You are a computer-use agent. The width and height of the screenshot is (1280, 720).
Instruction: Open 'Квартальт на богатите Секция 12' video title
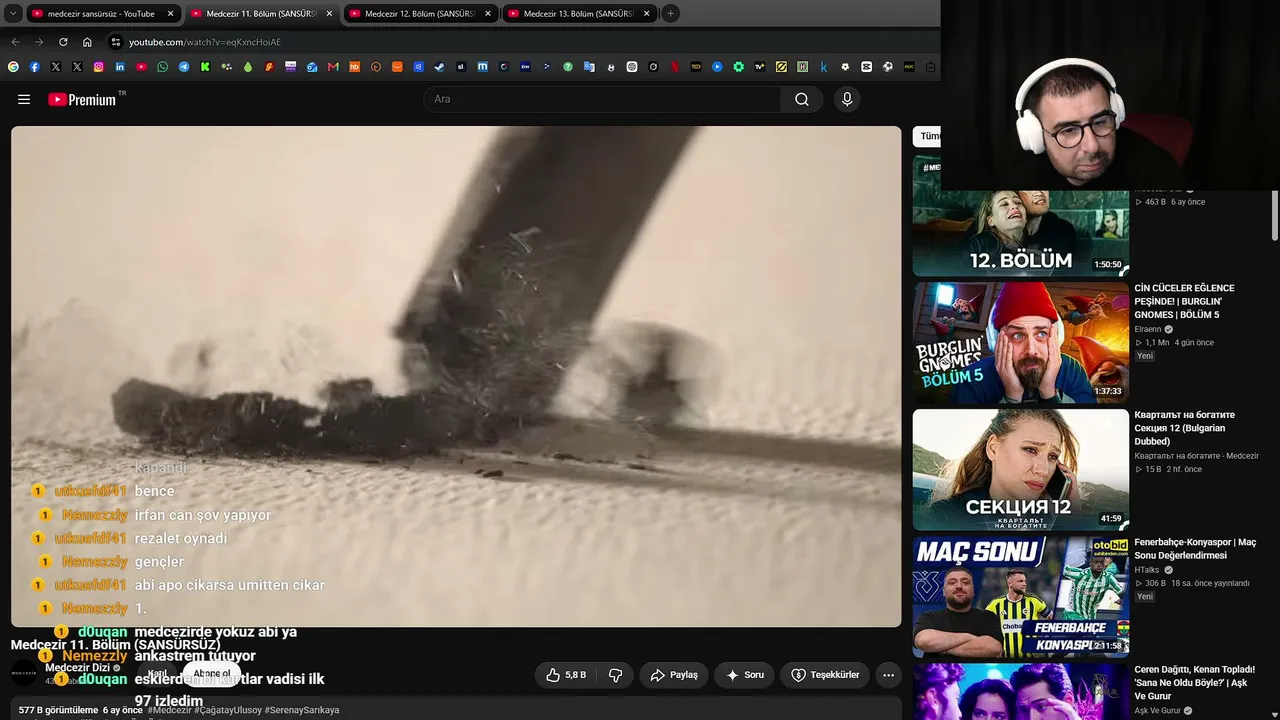(1184, 428)
